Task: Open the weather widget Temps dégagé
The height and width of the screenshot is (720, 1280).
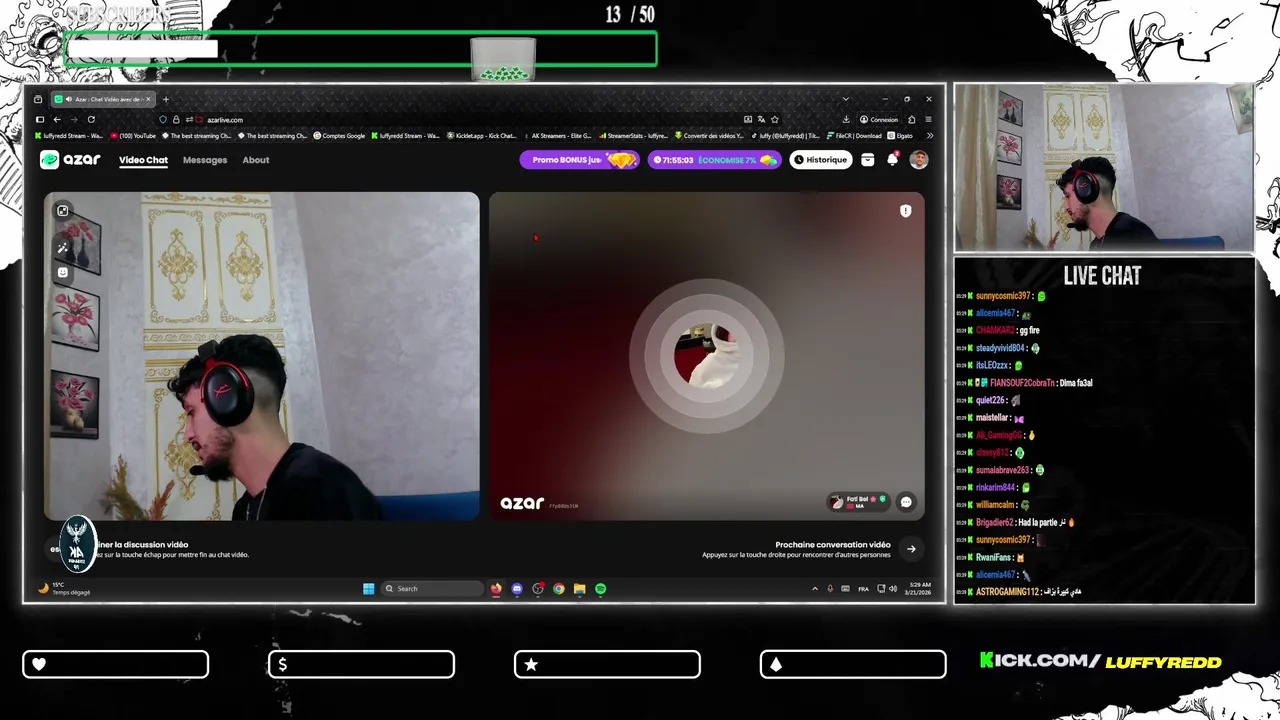Action: click(x=65, y=589)
